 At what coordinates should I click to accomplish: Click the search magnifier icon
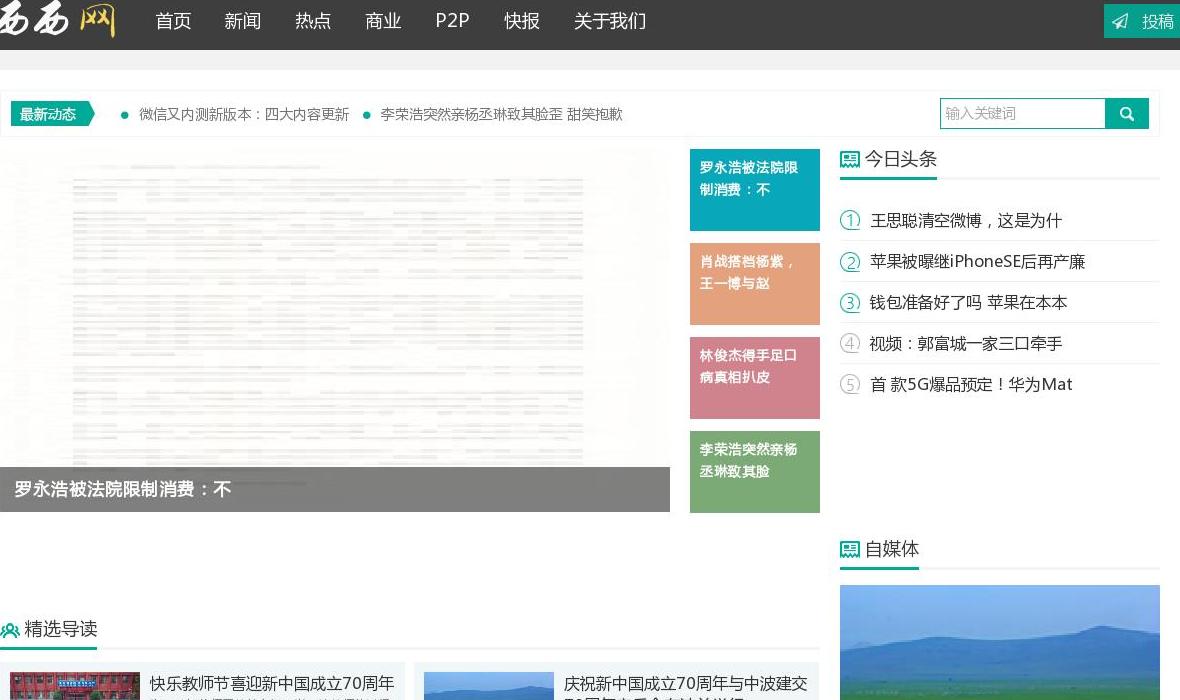coord(1127,113)
